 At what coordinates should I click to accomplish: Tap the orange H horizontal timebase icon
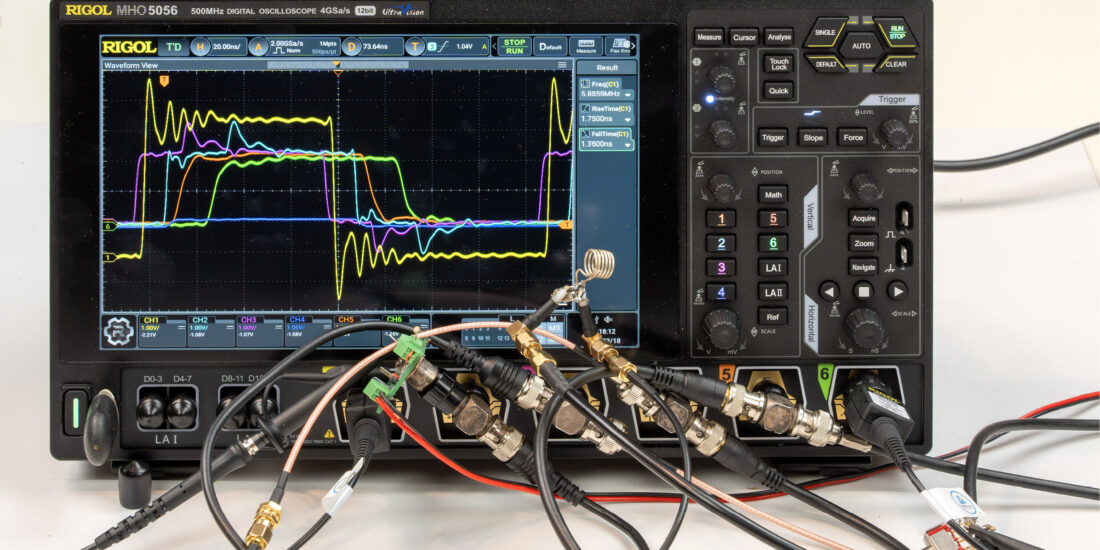tap(200, 47)
